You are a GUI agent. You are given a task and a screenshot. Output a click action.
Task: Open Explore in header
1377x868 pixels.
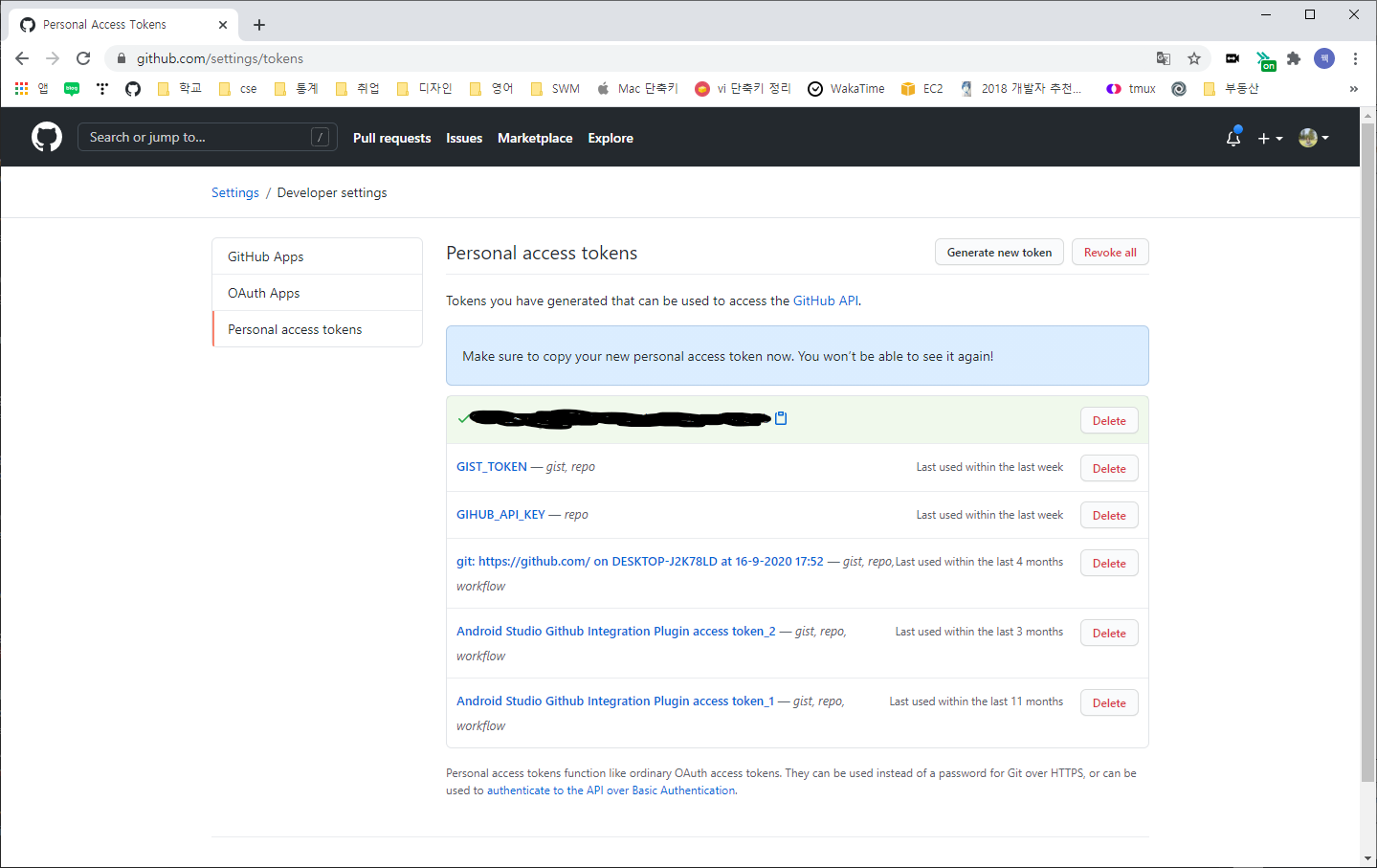tap(611, 138)
